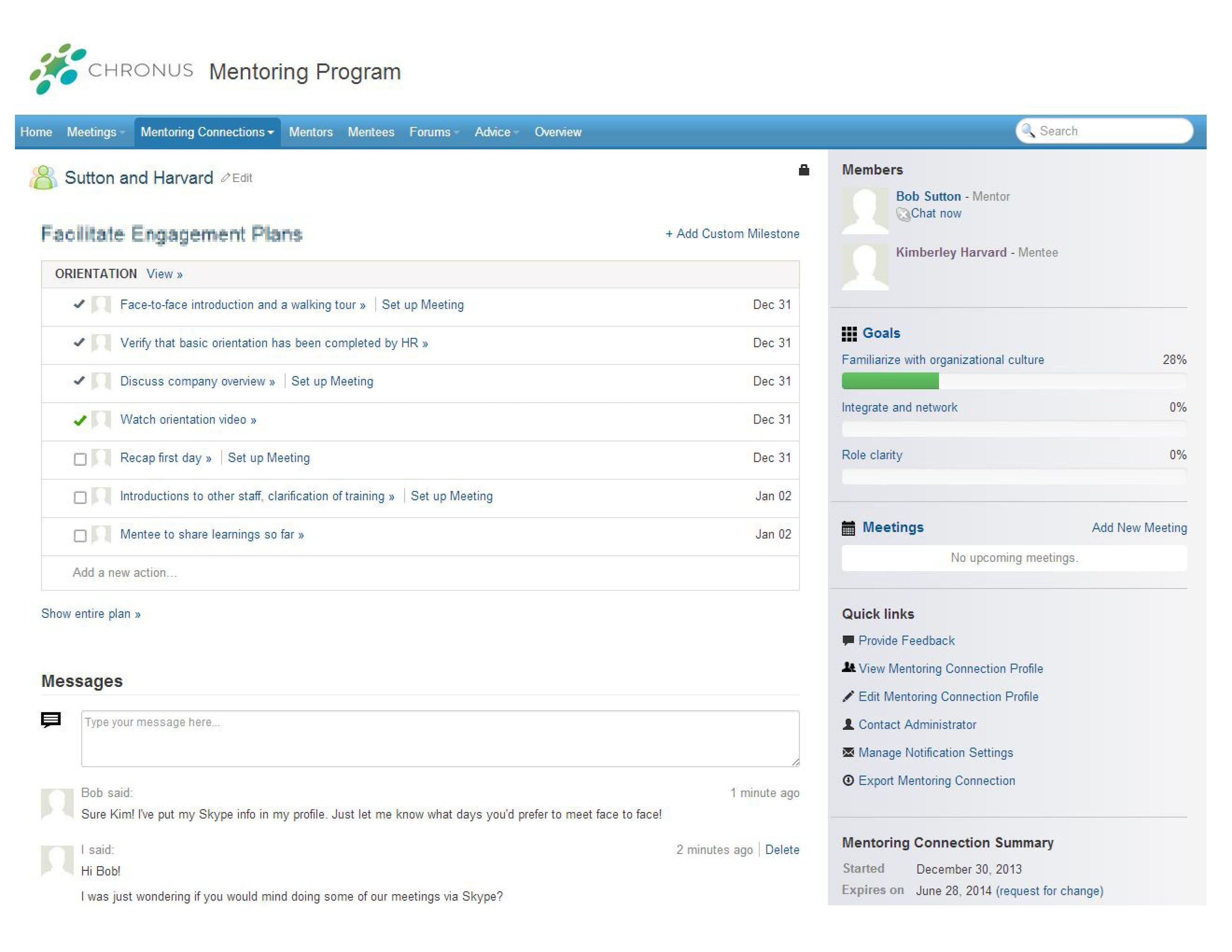This screenshot has height=952, width=1232.
Task: Open the Kimberley Harvard profile link
Action: point(951,252)
